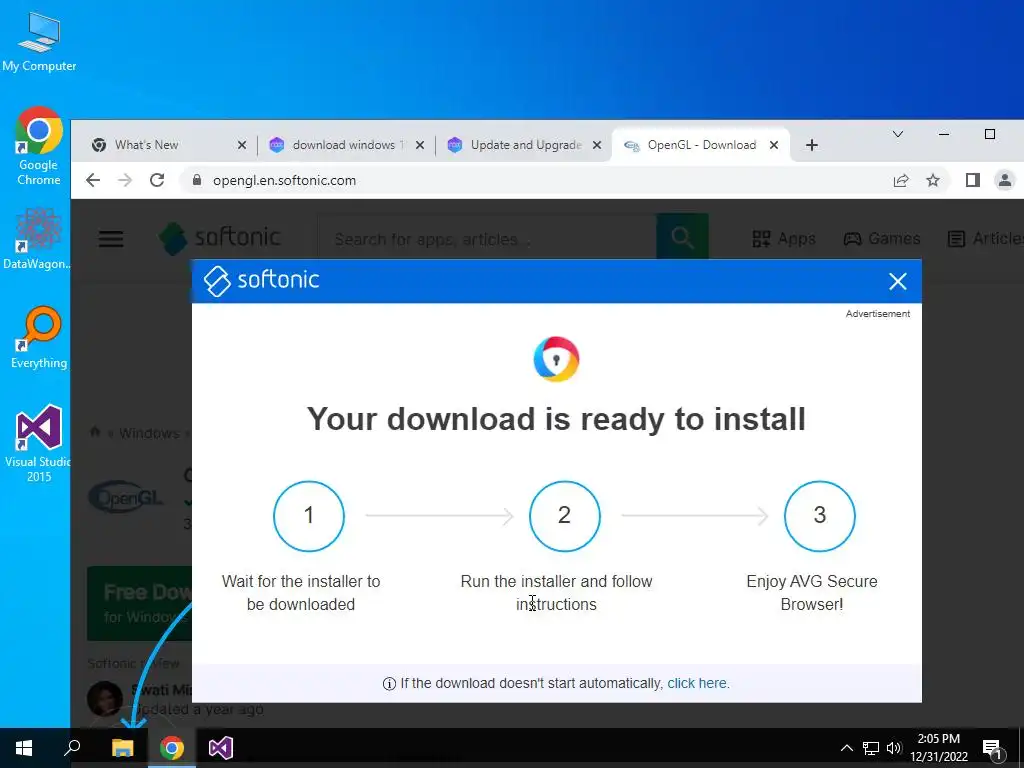Open DataWagon desktop shortcut
1024x768 pixels.
click(37, 238)
